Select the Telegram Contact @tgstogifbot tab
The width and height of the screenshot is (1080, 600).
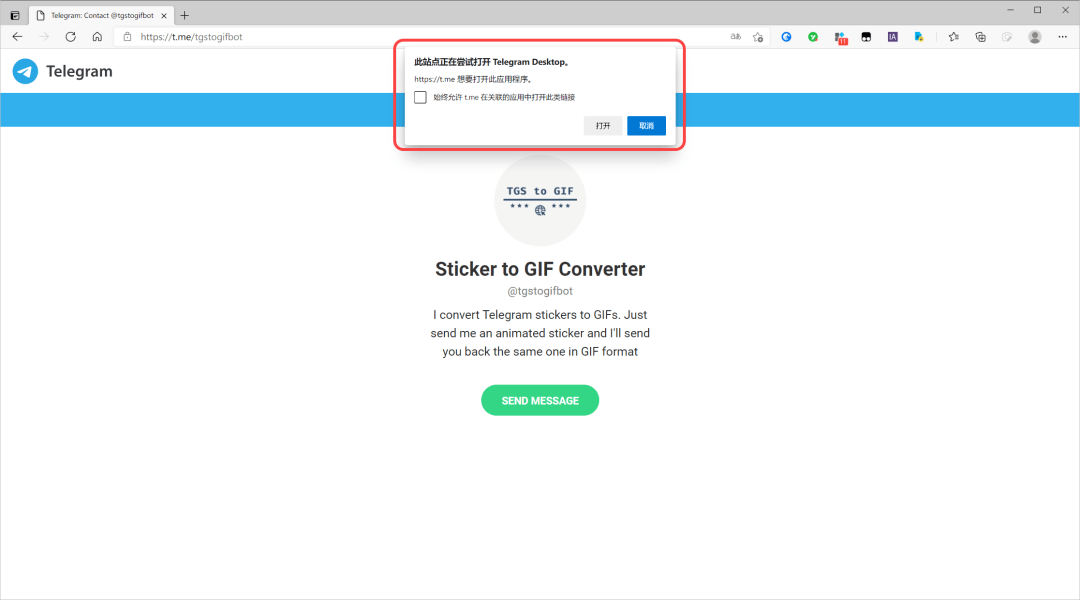pyautogui.click(x=102, y=15)
